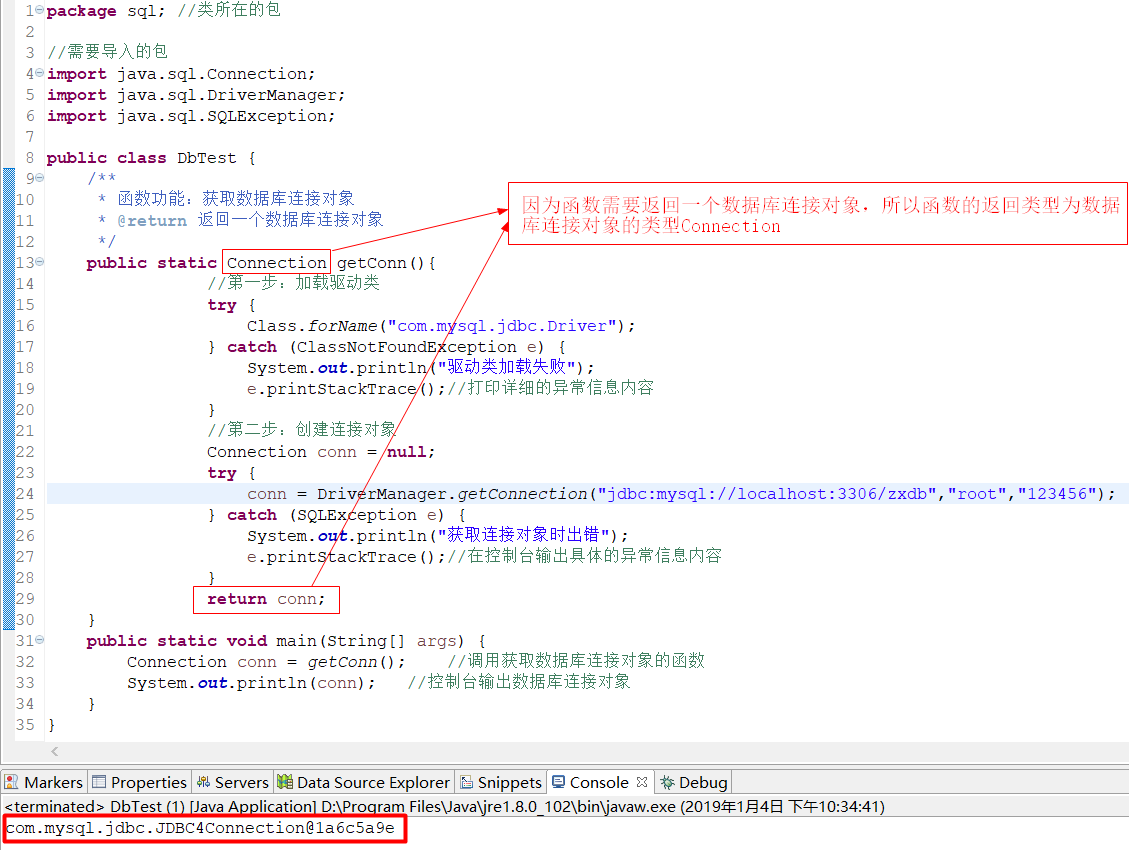The image size is (1129, 850).
Task: Open the Markers tab
Action: 44,782
